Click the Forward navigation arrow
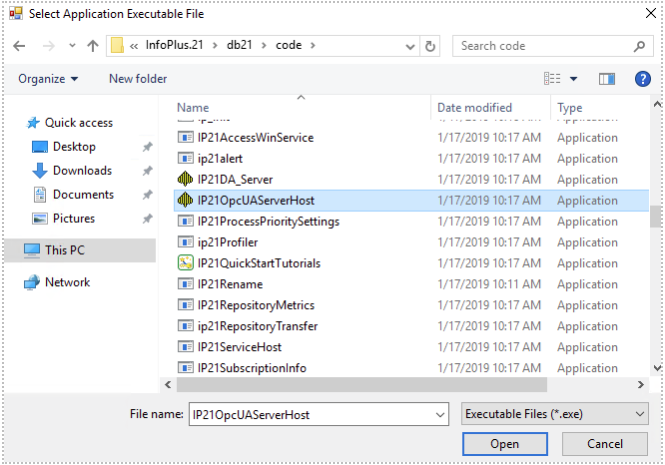Image resolution: width=665 pixels, height=465 pixels. (49, 45)
